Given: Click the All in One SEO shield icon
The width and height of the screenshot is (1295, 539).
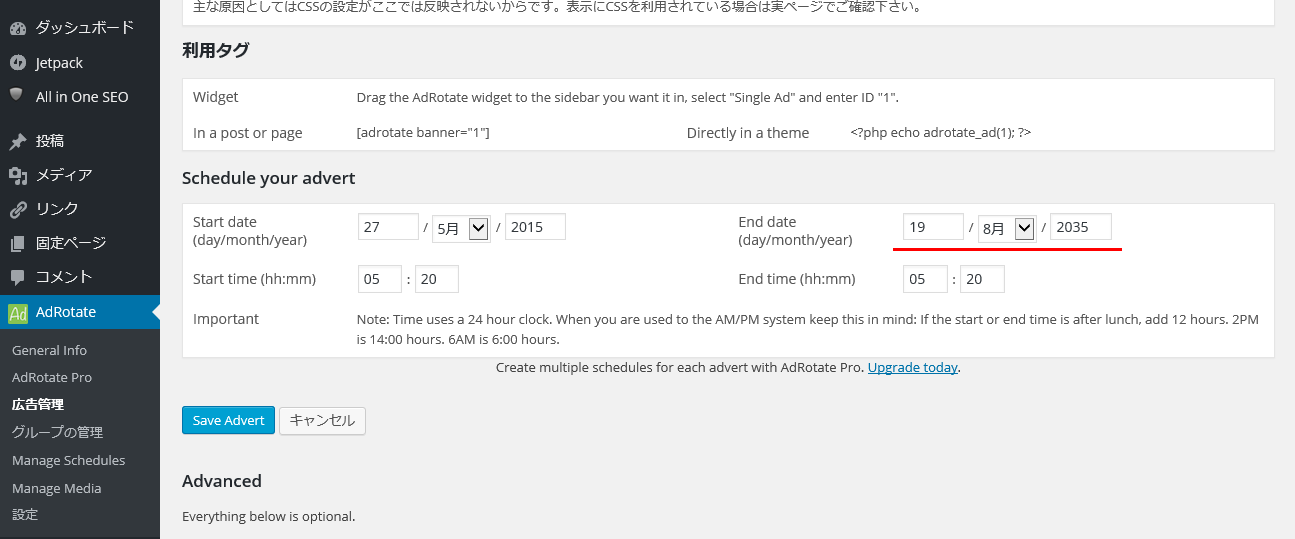Looking at the screenshot, I should pyautogui.click(x=18, y=96).
